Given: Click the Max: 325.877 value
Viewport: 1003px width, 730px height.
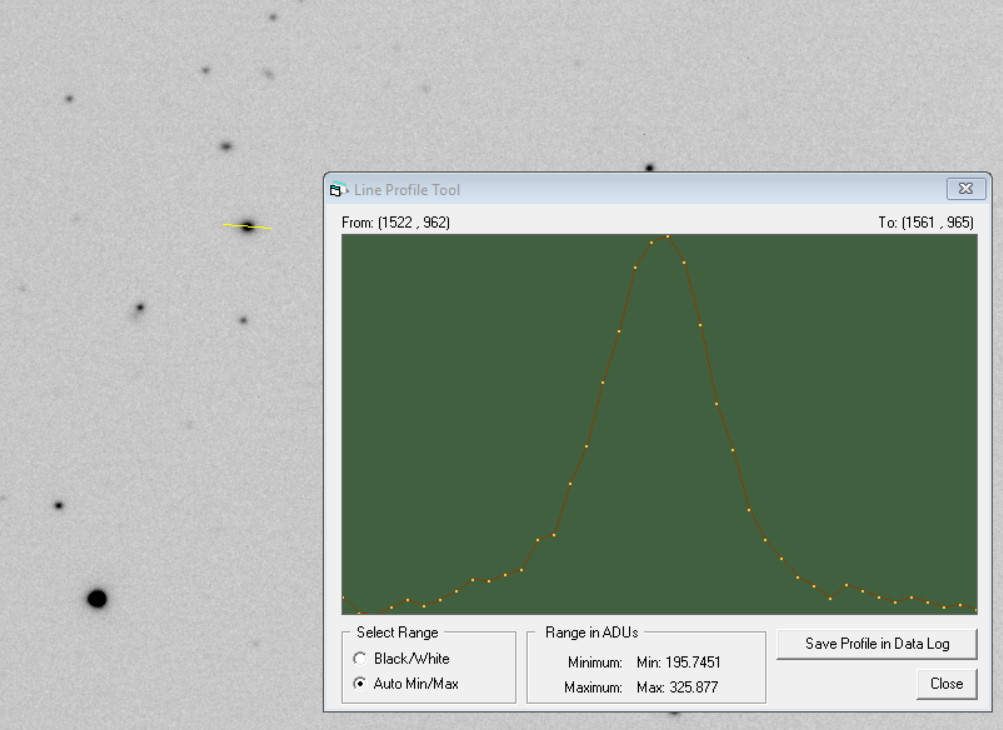Looking at the screenshot, I should coord(677,687).
